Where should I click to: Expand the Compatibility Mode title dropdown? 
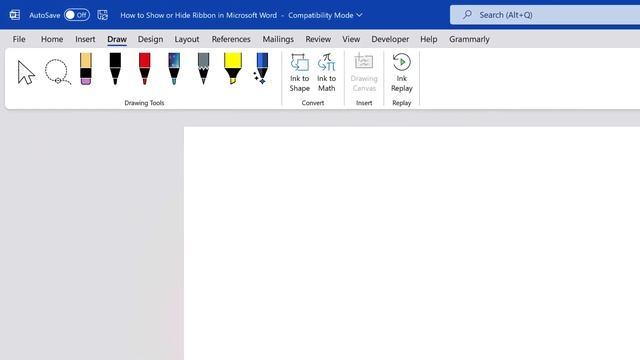point(359,15)
